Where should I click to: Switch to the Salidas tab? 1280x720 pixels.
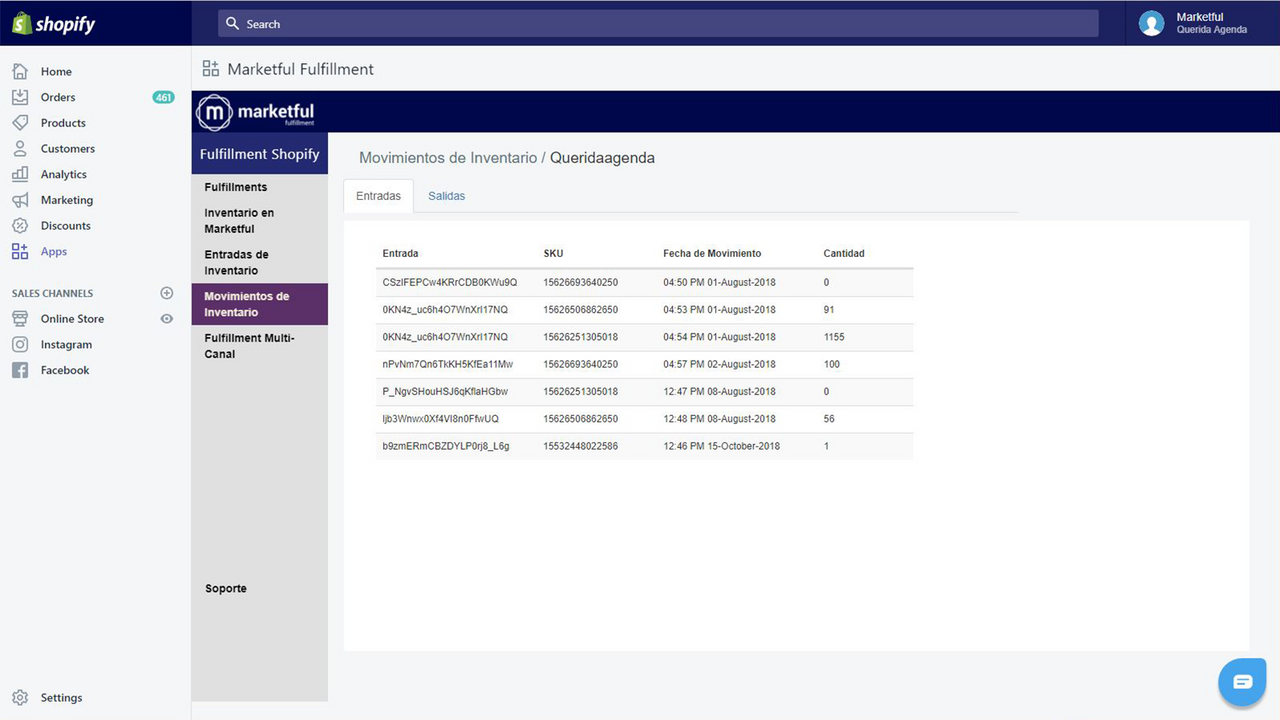point(446,195)
